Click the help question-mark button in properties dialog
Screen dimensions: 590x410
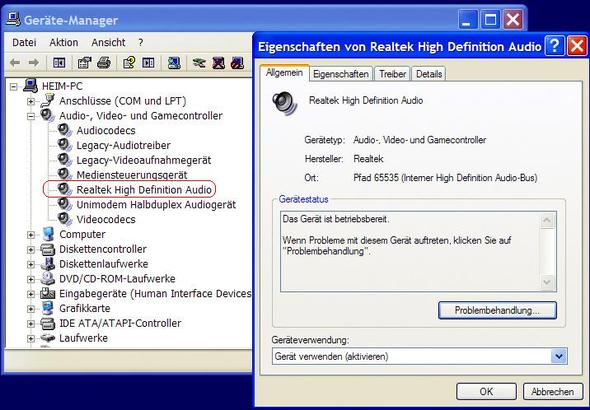(554, 46)
